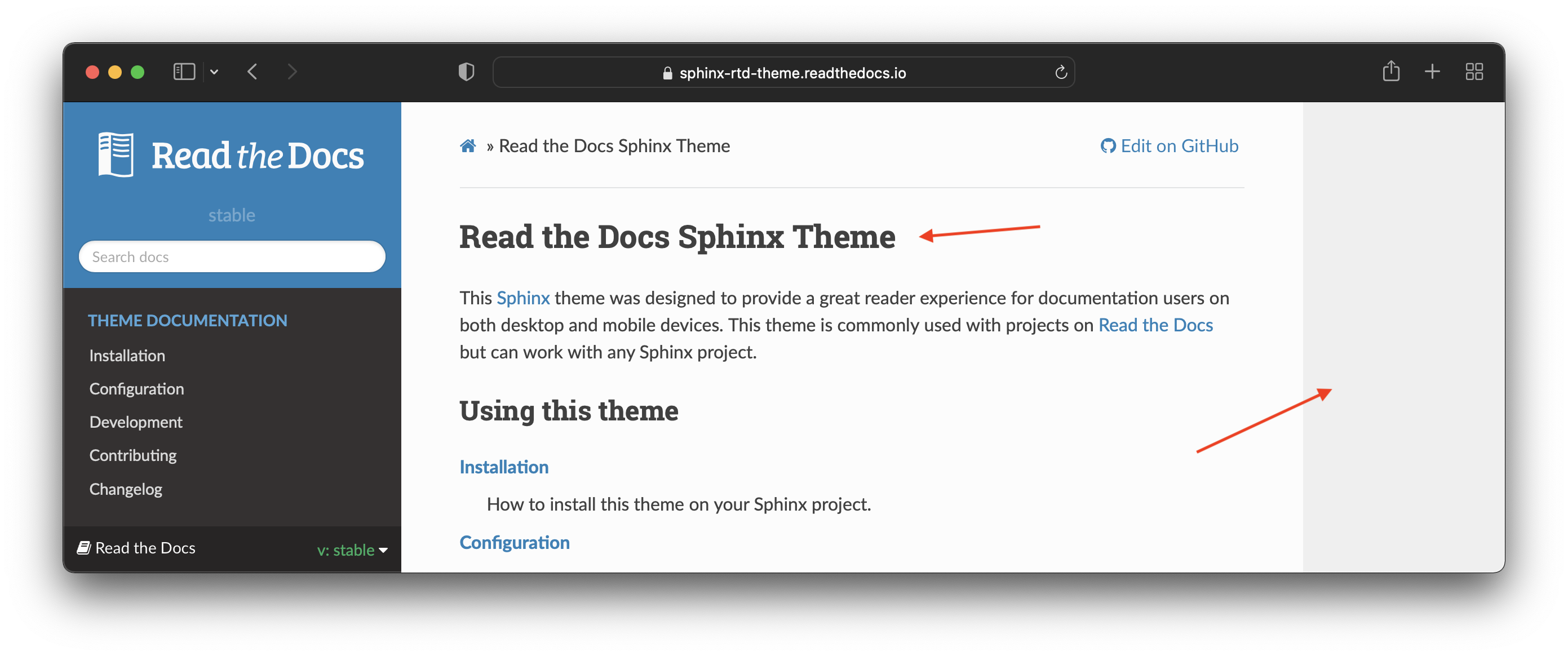Viewport: 1568px width, 656px height.
Task: Expand the v: stable version dropdown
Action: point(352,549)
